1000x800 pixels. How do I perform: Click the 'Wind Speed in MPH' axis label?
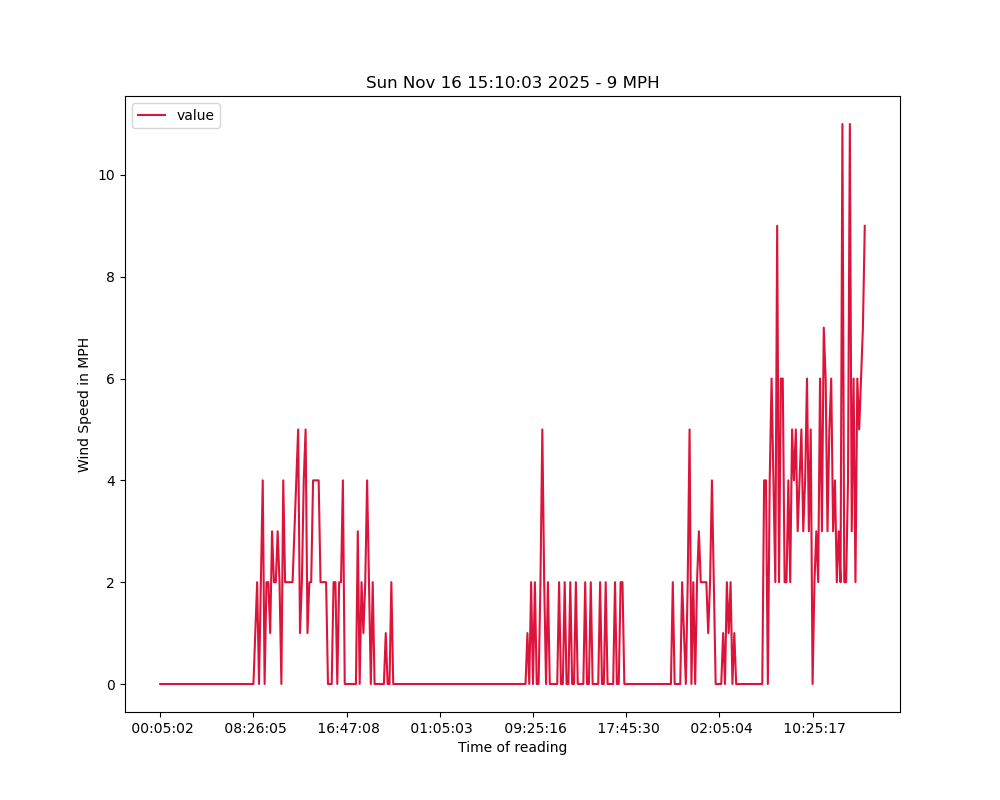pyautogui.click(x=84, y=405)
